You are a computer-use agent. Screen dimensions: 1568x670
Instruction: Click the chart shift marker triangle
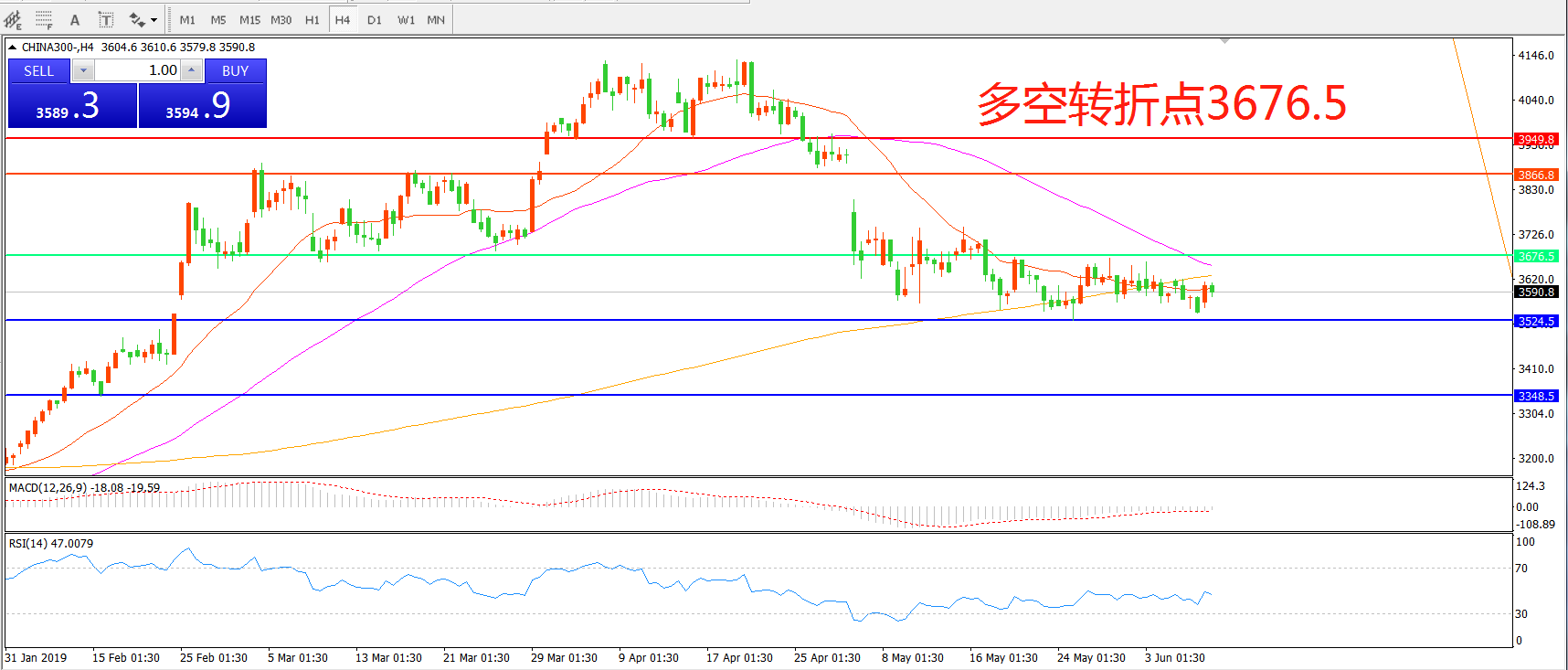point(1224,41)
